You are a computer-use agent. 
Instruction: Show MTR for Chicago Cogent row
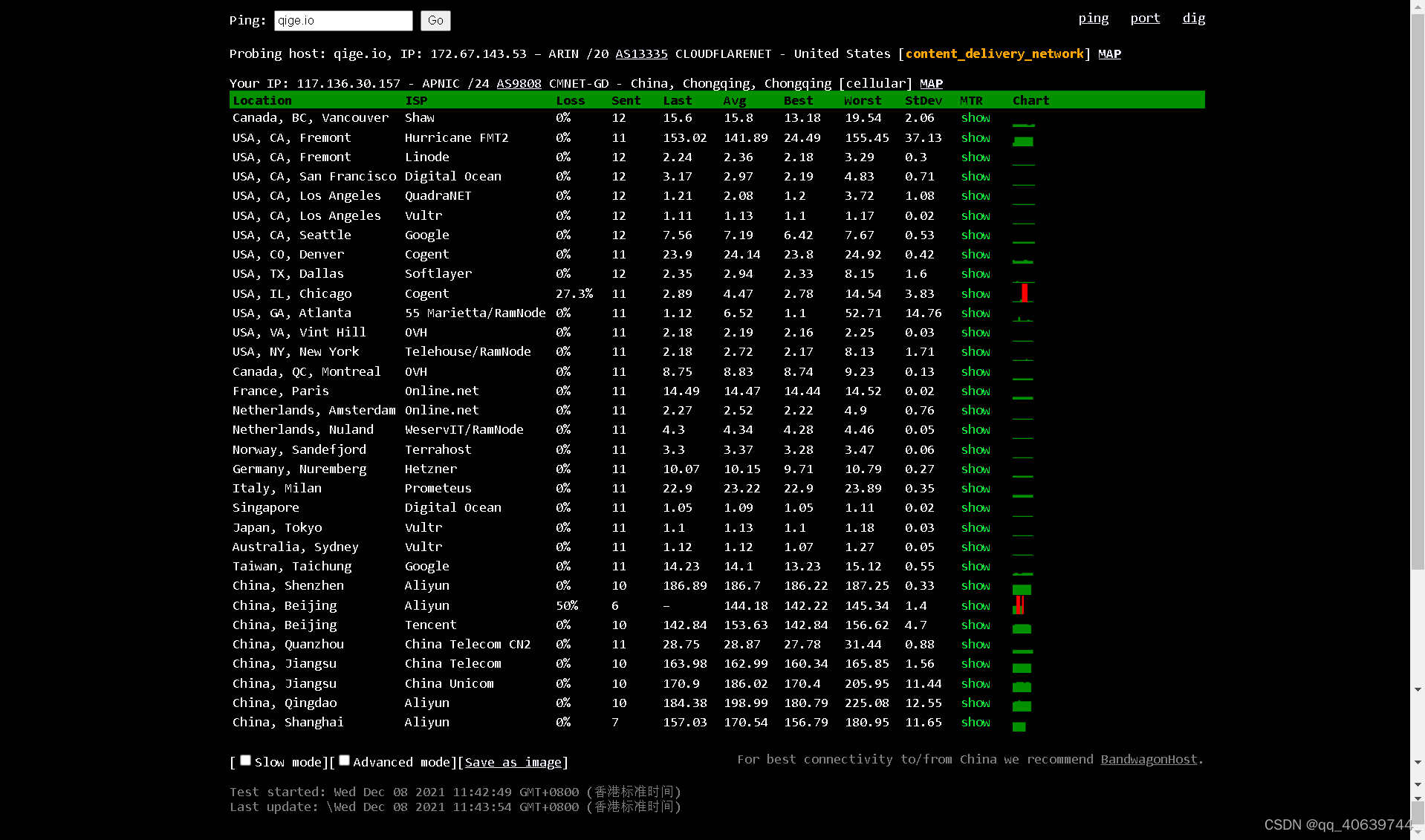point(976,293)
